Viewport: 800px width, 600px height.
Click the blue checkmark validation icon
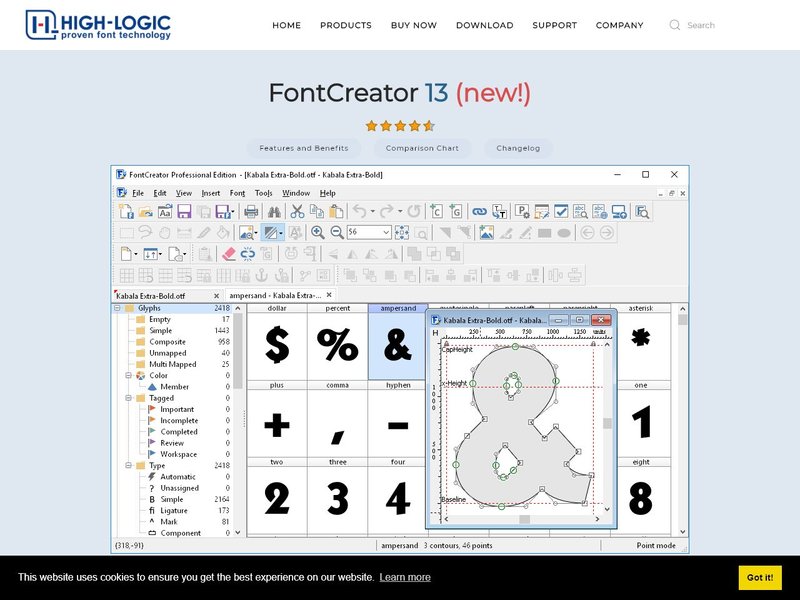click(x=561, y=211)
